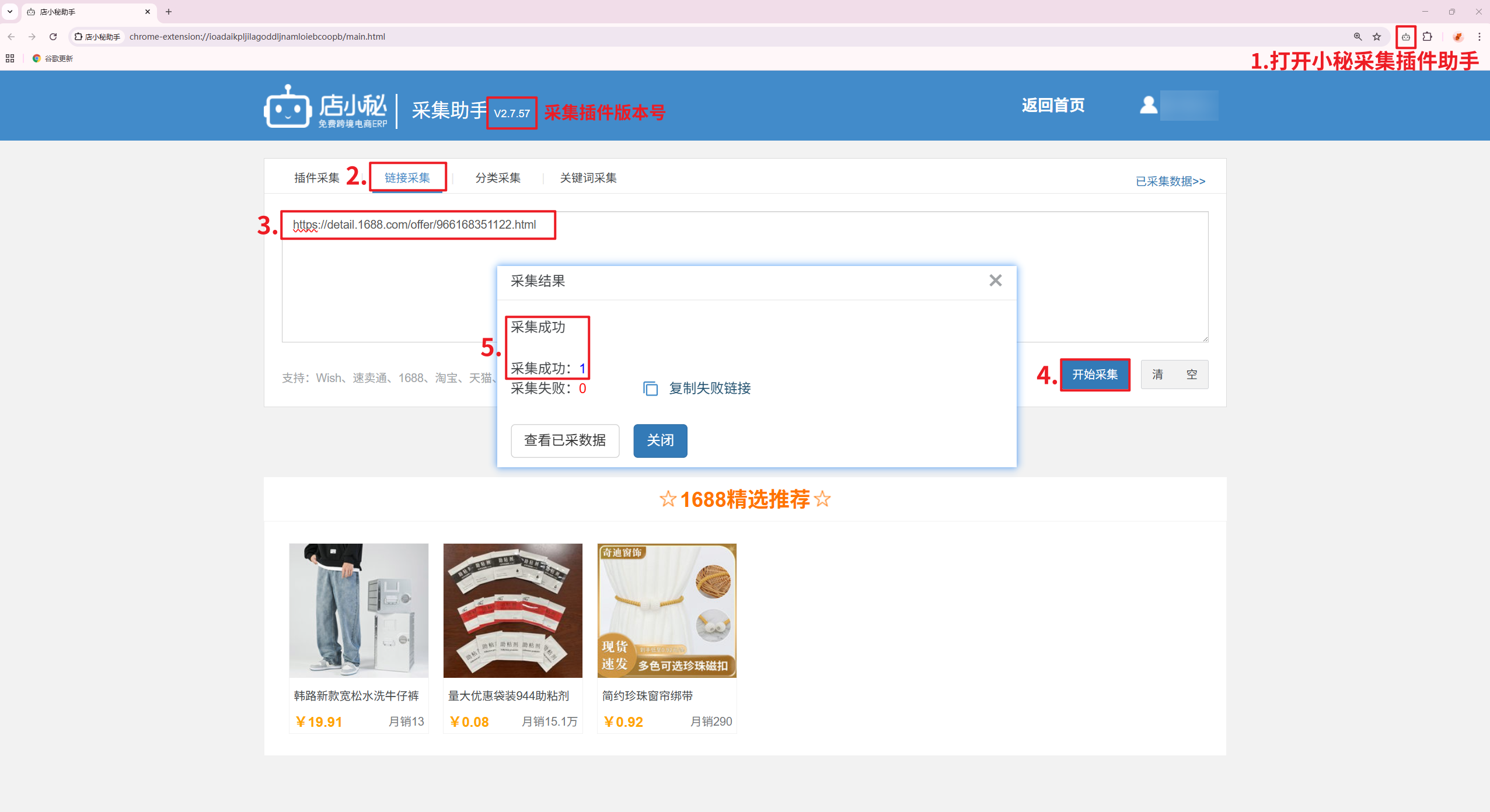Open the 店小秘 extension icon in toolbar
The height and width of the screenshot is (812, 1490).
pos(1405,37)
